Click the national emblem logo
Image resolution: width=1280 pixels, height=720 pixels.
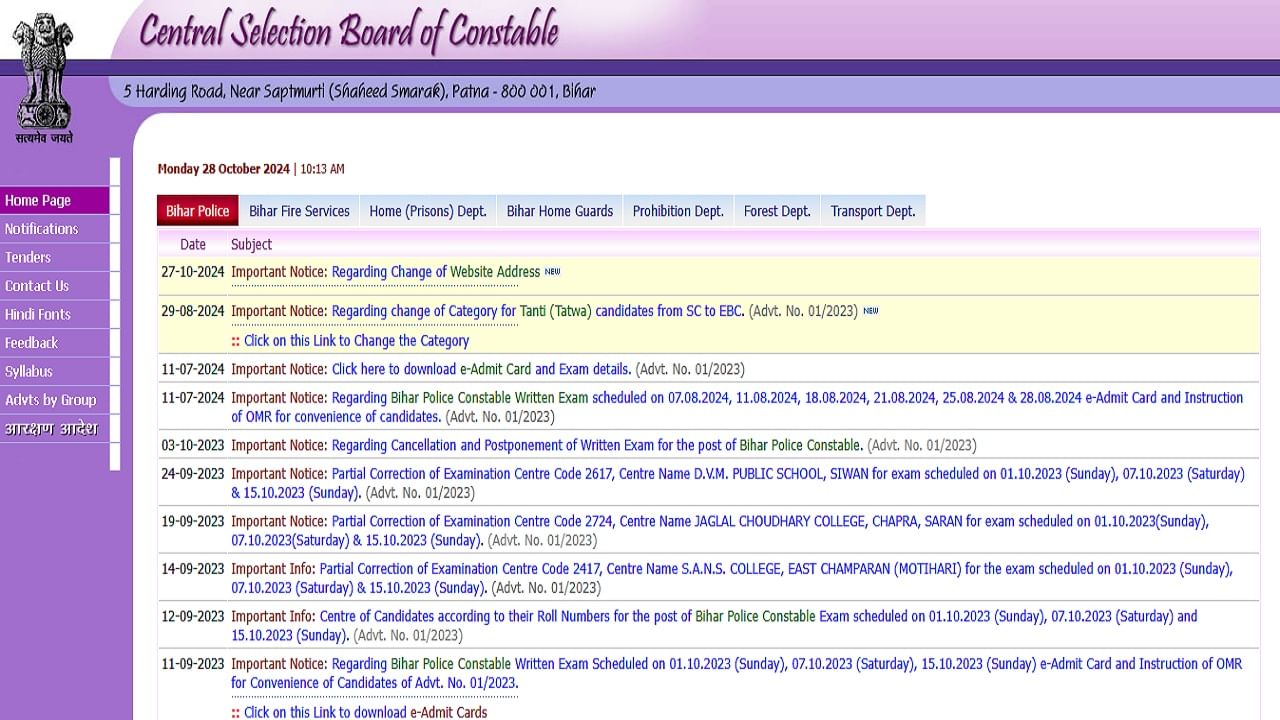(44, 78)
